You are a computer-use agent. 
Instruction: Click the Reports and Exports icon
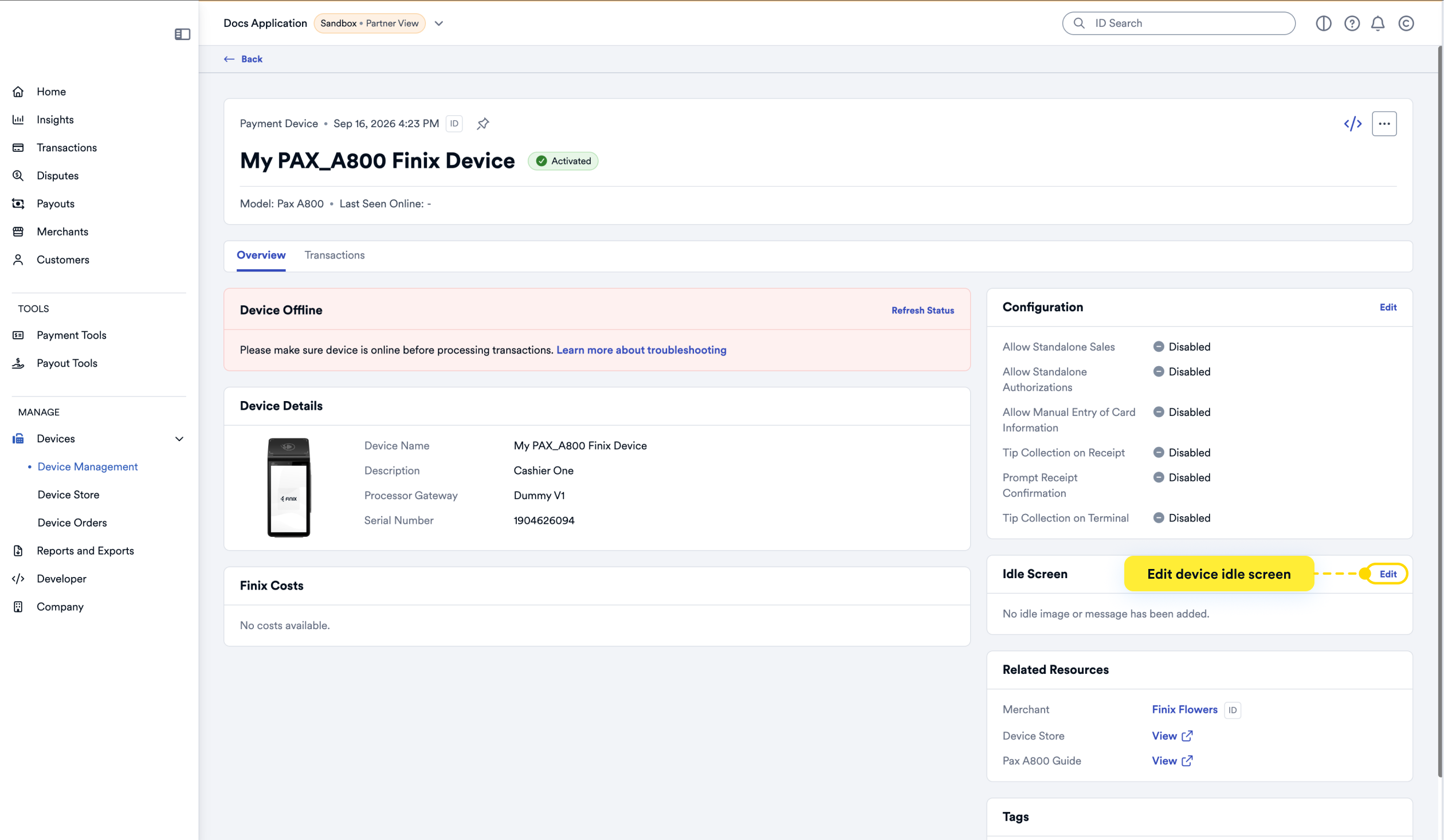click(x=18, y=551)
